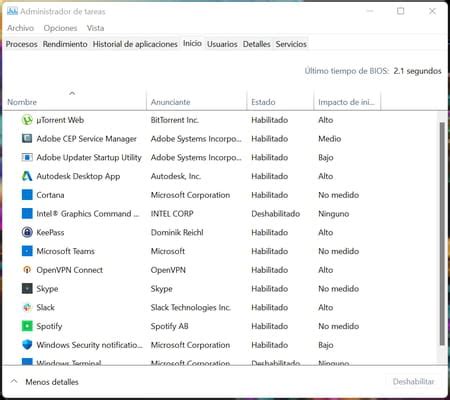
Task: Click Slack Technologies Inc. publisher cell
Action: (x=190, y=307)
